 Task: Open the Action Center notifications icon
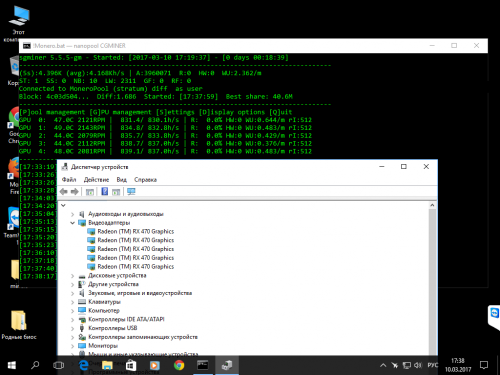484,365
